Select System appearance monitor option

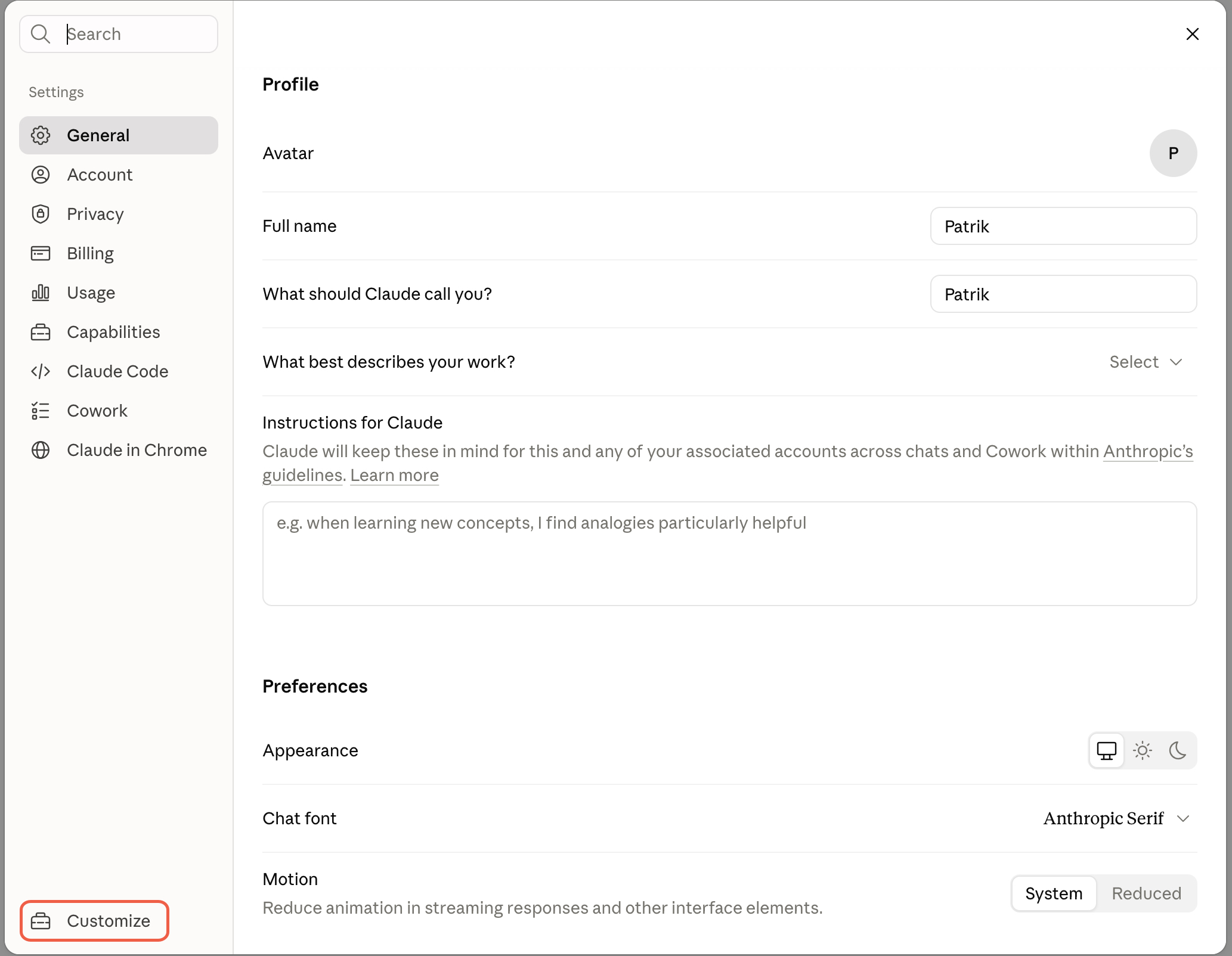point(1107,750)
